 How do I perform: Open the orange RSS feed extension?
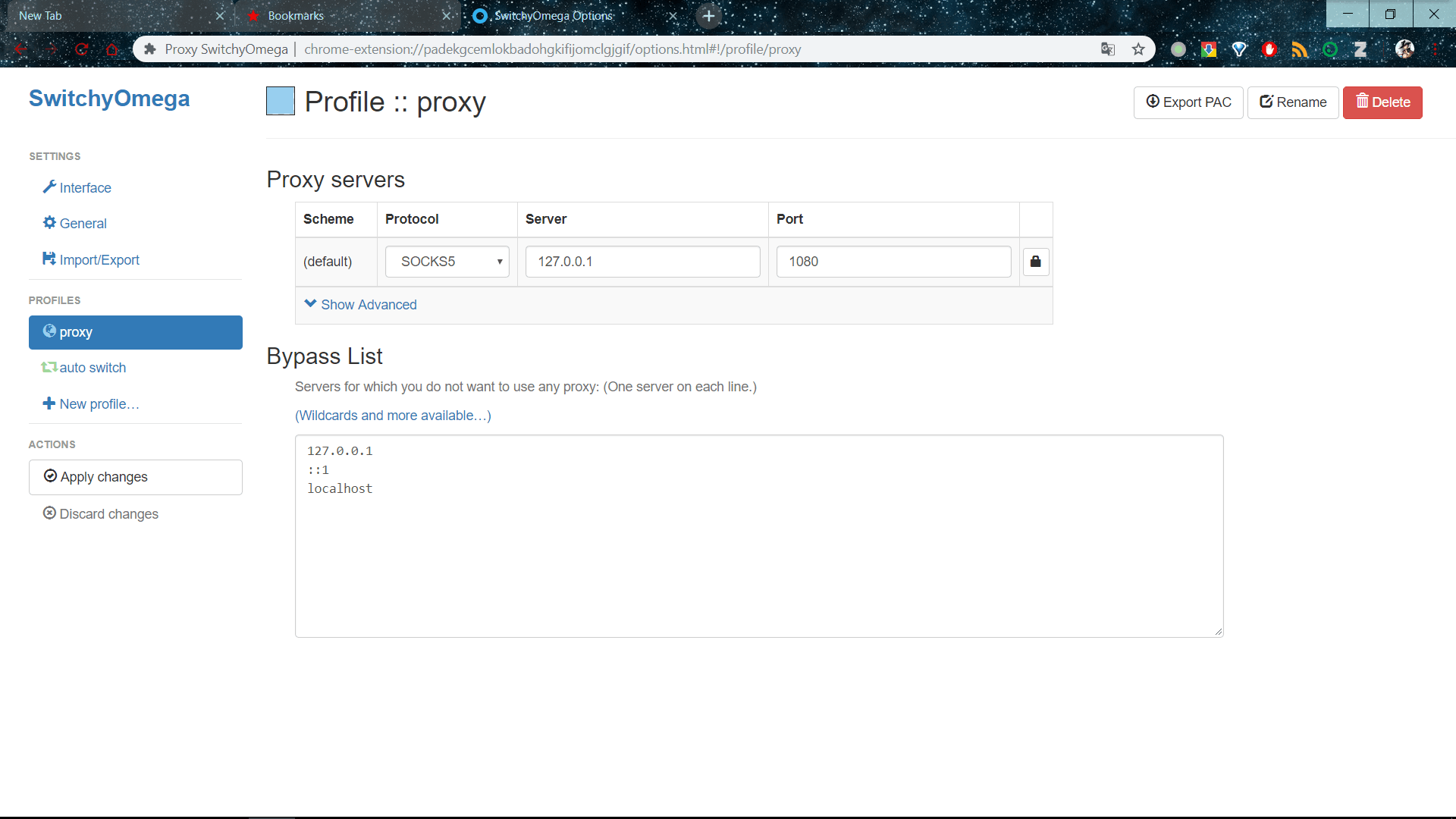tap(1300, 49)
